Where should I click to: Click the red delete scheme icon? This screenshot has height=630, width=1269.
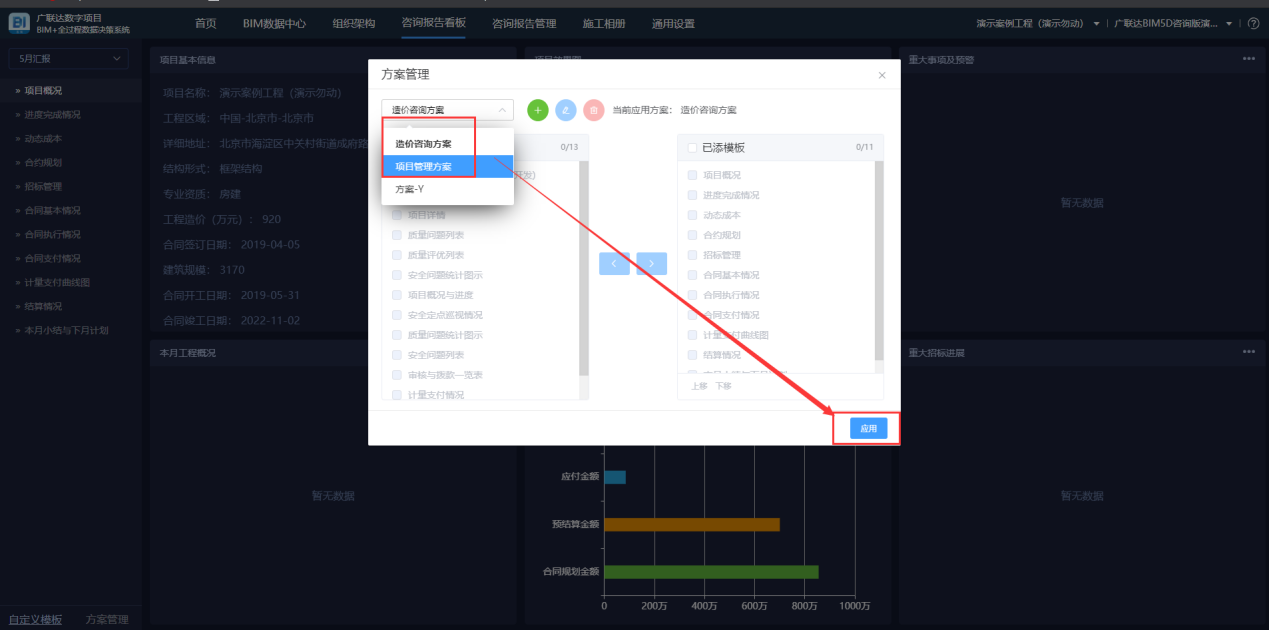click(x=593, y=110)
